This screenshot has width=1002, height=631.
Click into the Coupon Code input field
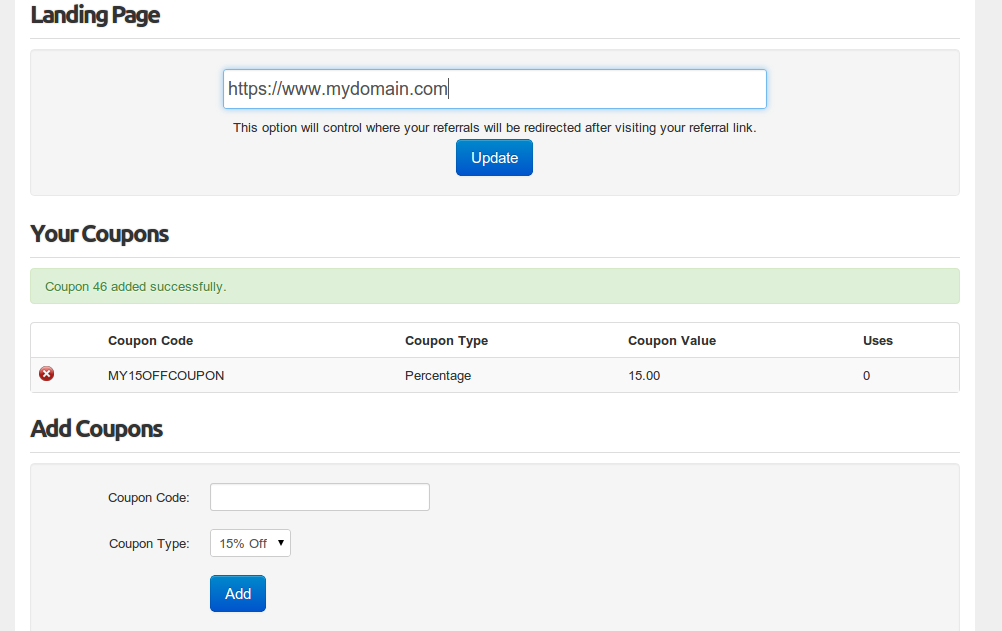point(320,497)
